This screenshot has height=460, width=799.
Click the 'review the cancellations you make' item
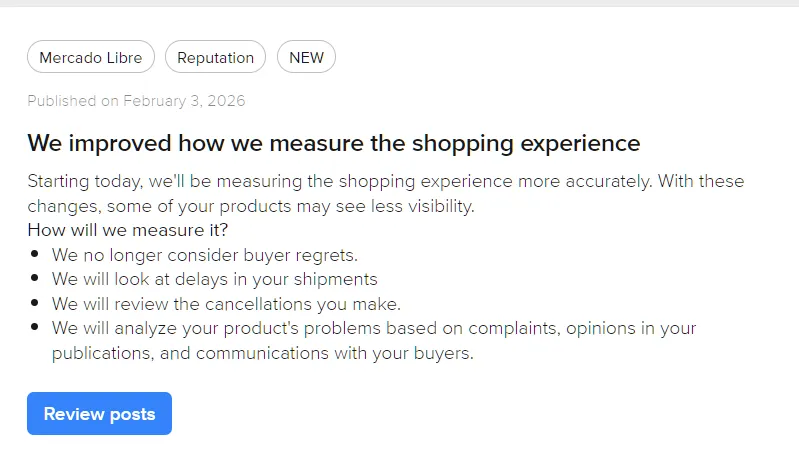(x=226, y=304)
